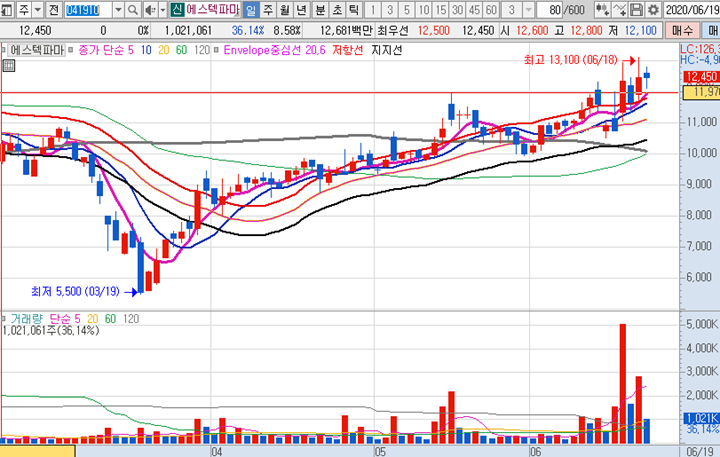This screenshot has height=457, width=720.
Task: Click the 에스텍파마 stock name field
Action: click(213, 9)
